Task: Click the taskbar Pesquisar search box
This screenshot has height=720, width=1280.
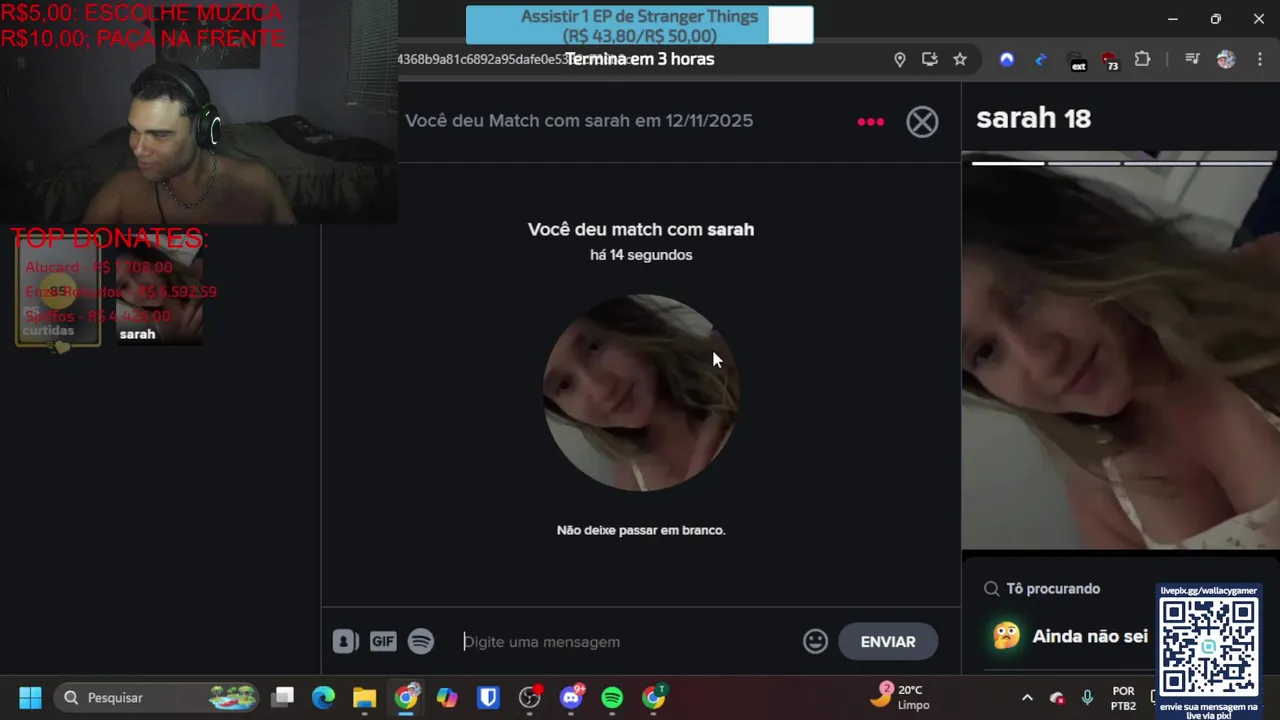Action: [x=158, y=697]
